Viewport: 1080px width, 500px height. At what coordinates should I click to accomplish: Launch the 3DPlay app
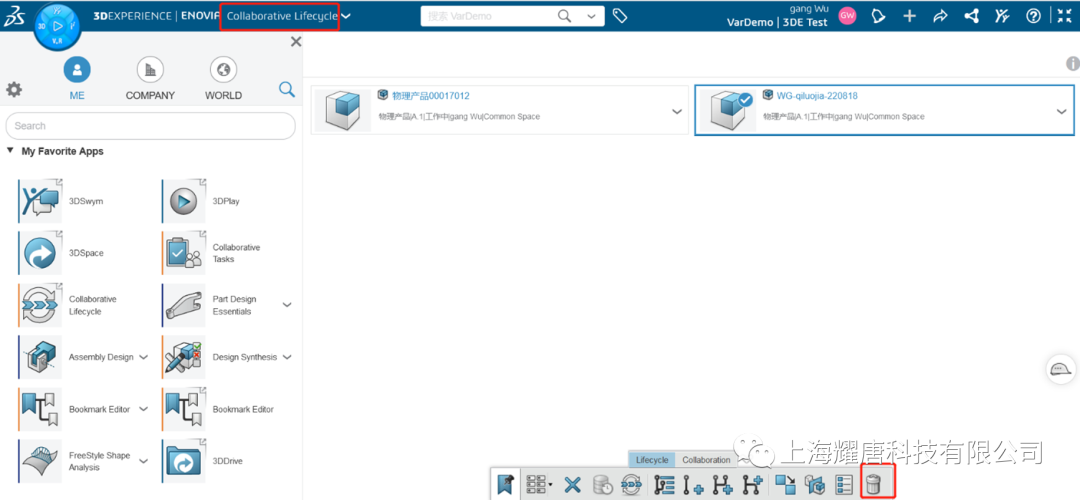coord(183,201)
